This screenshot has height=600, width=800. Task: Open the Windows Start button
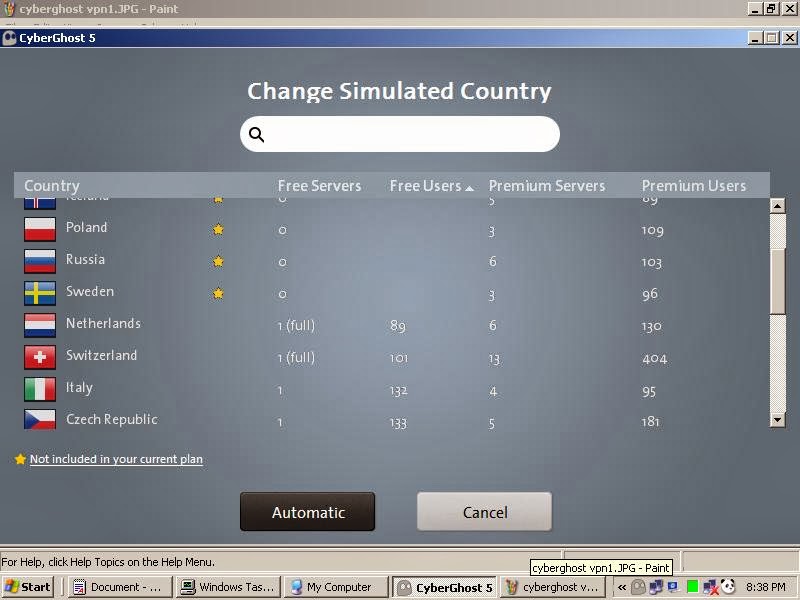click(x=28, y=587)
